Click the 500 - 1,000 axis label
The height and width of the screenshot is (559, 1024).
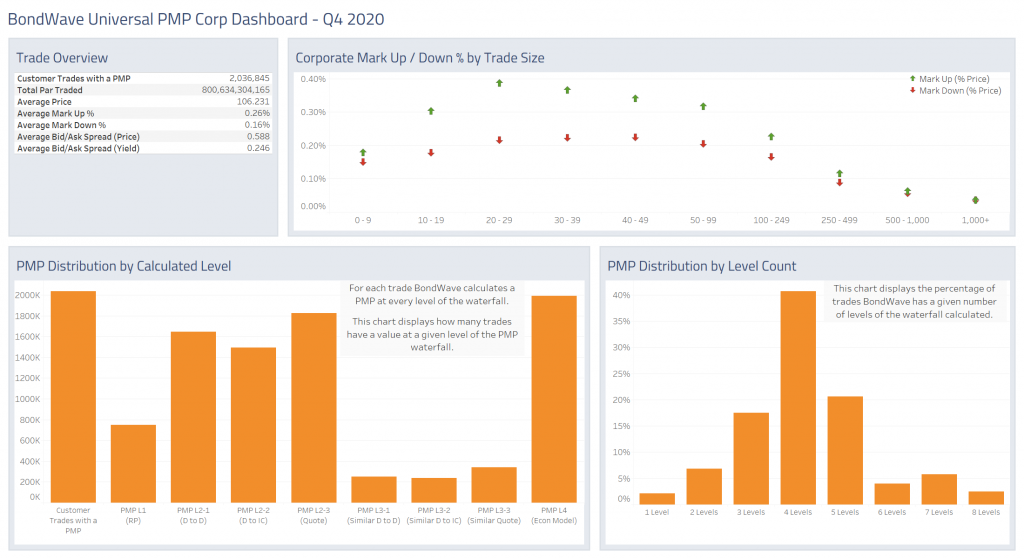[908, 221]
